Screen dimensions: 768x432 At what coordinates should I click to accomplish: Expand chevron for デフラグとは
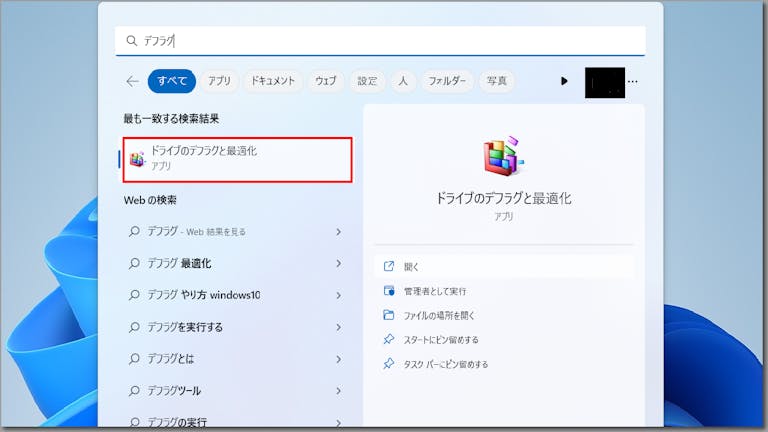[338, 359]
